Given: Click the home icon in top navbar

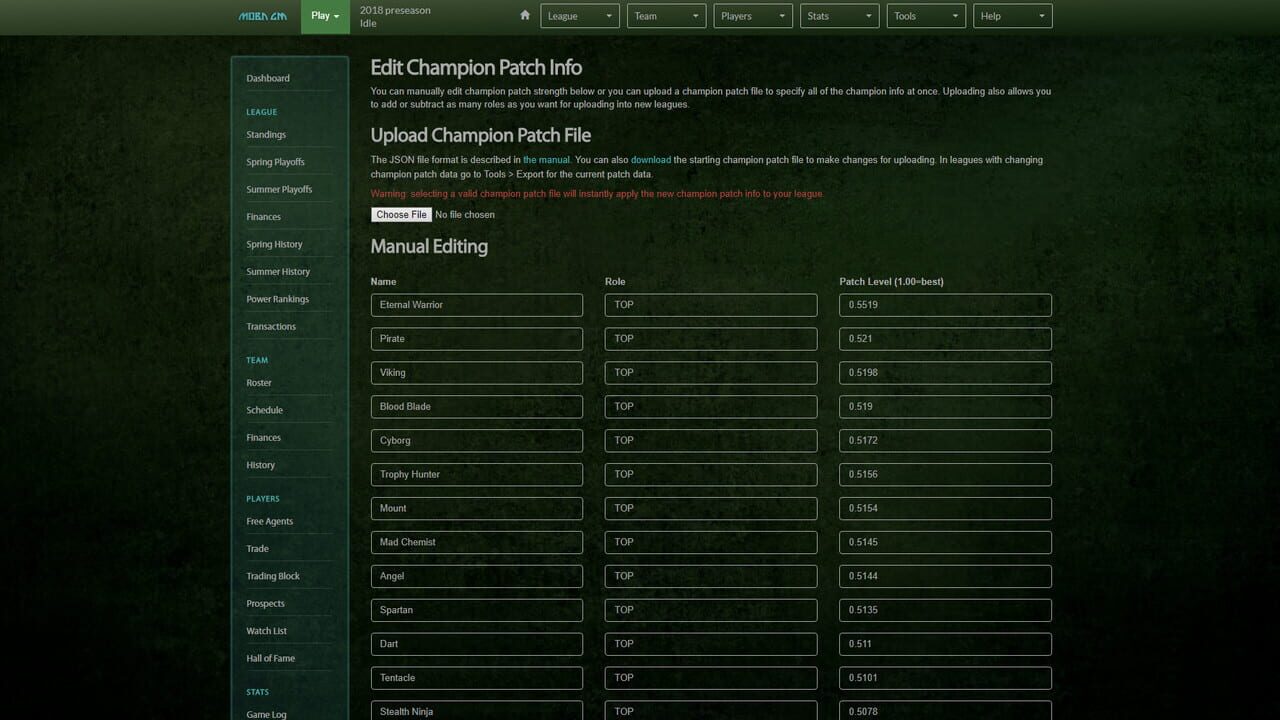Looking at the screenshot, I should pos(525,16).
